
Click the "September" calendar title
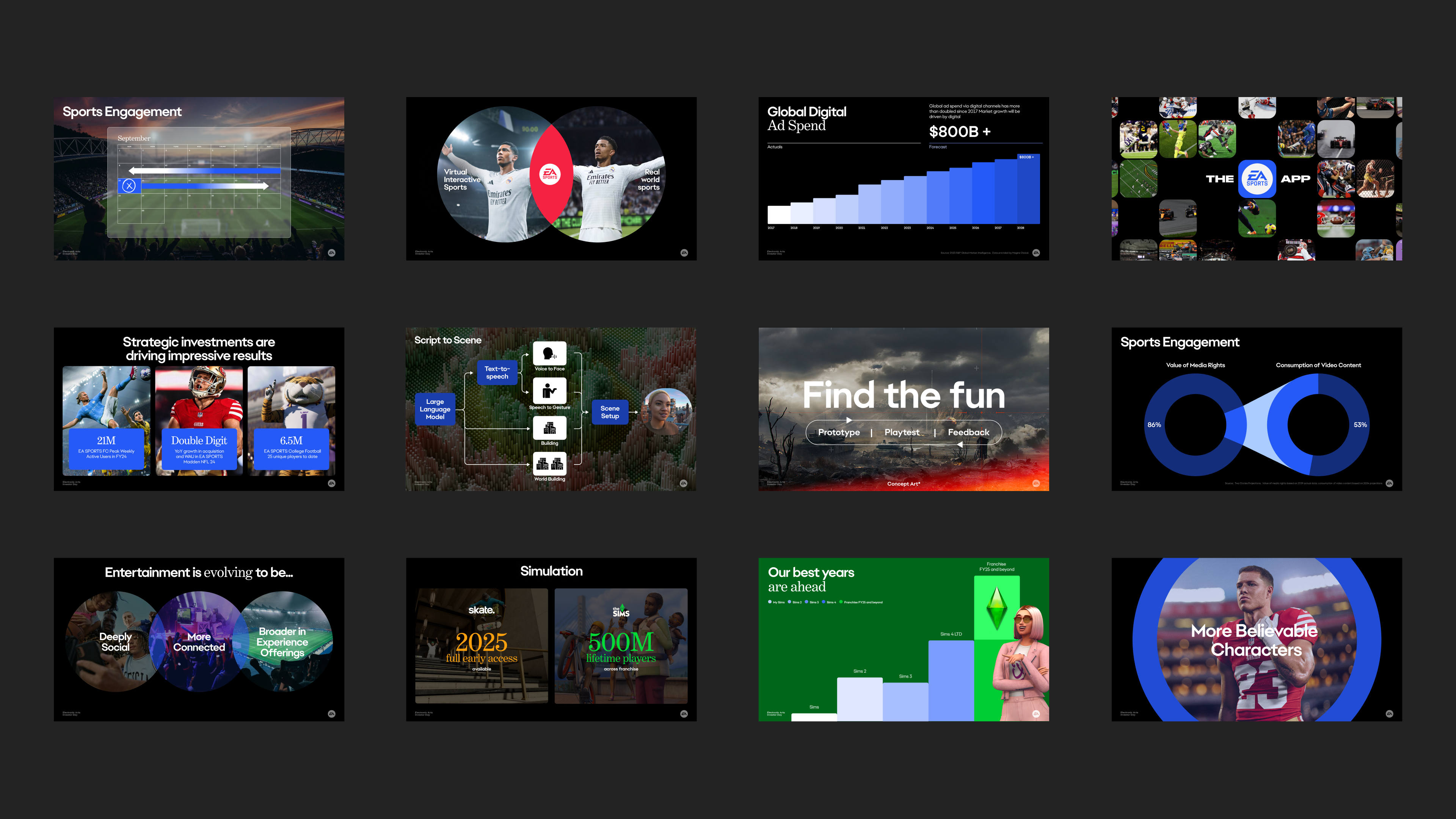pos(134,138)
